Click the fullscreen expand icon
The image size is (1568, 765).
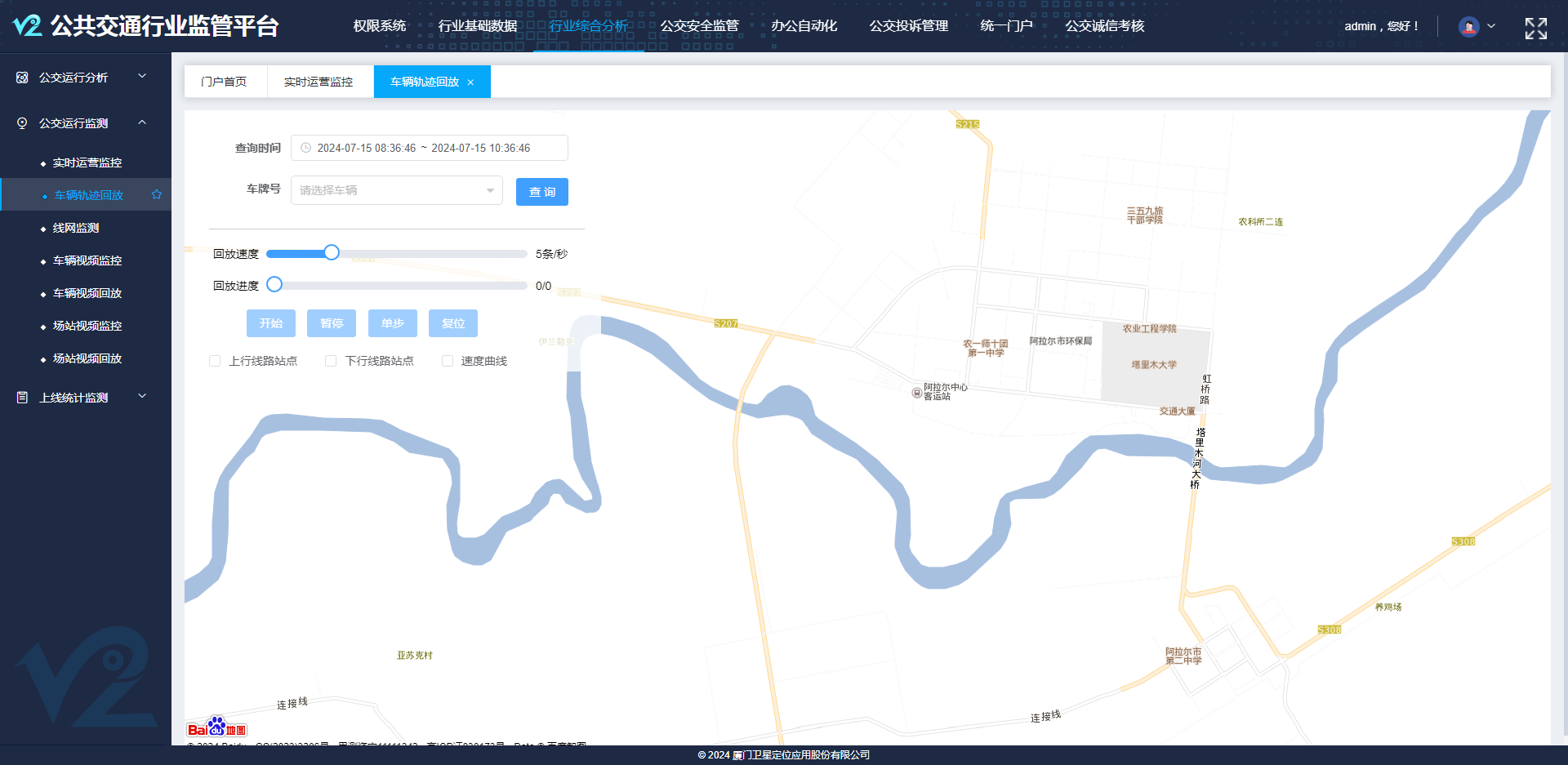point(1535,29)
